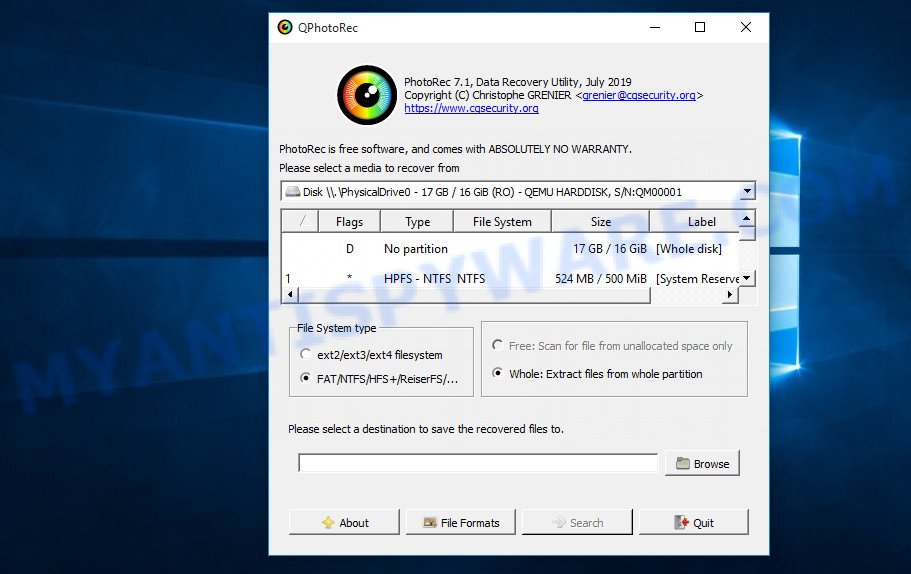
Task: Click partition table scroll right arrow
Action: point(731,295)
